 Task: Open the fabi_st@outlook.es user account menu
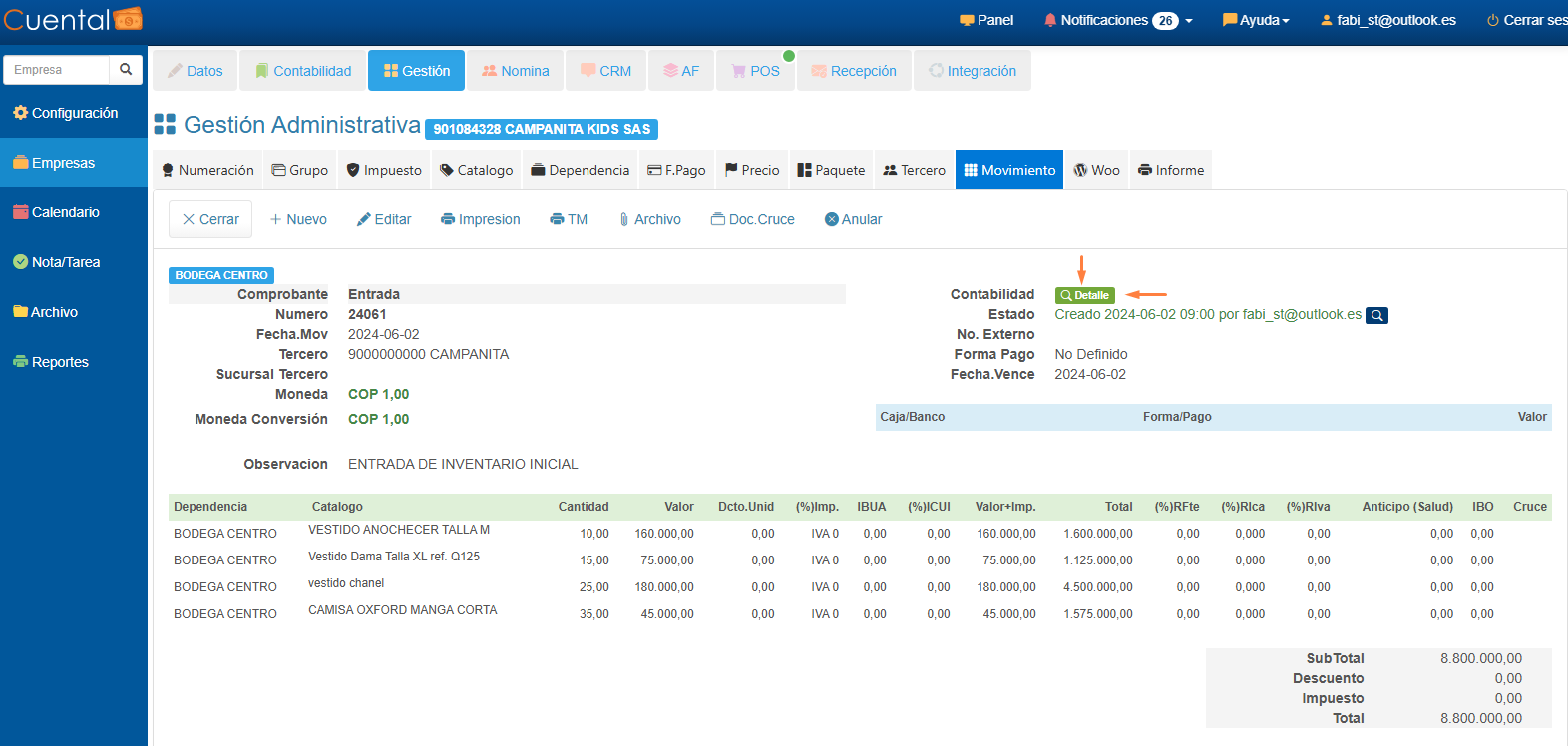[1387, 20]
